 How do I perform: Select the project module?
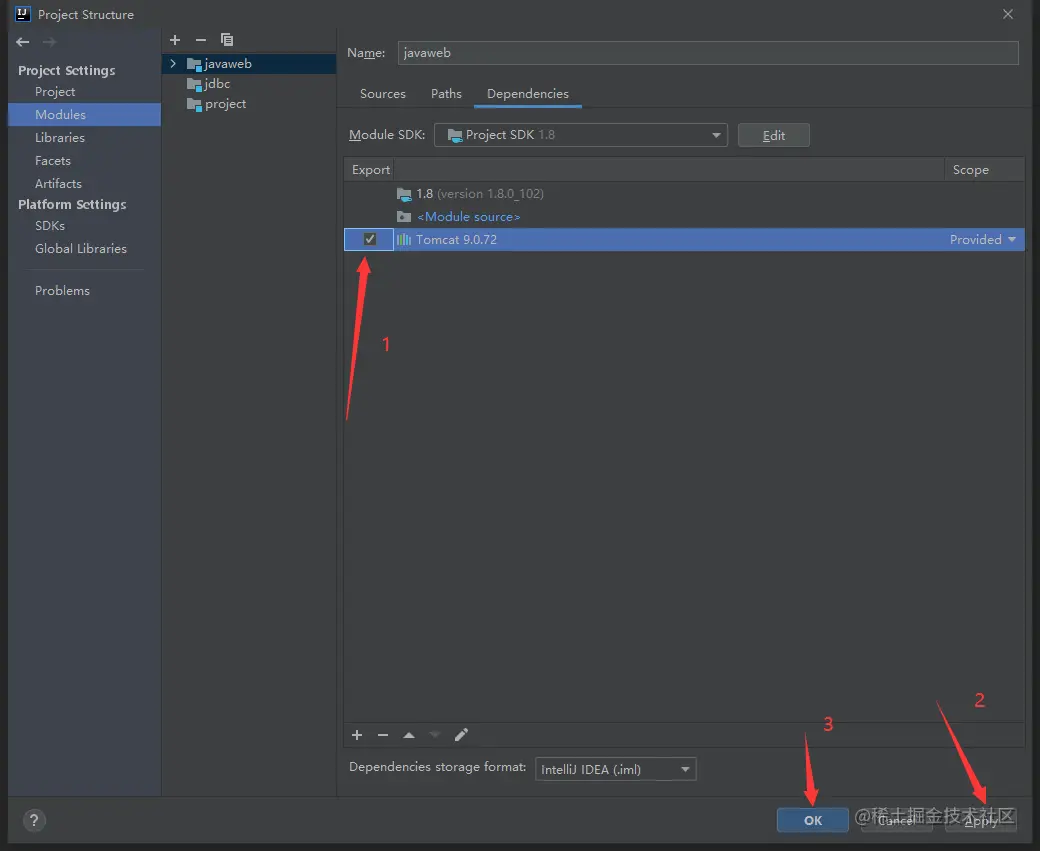[x=226, y=104]
